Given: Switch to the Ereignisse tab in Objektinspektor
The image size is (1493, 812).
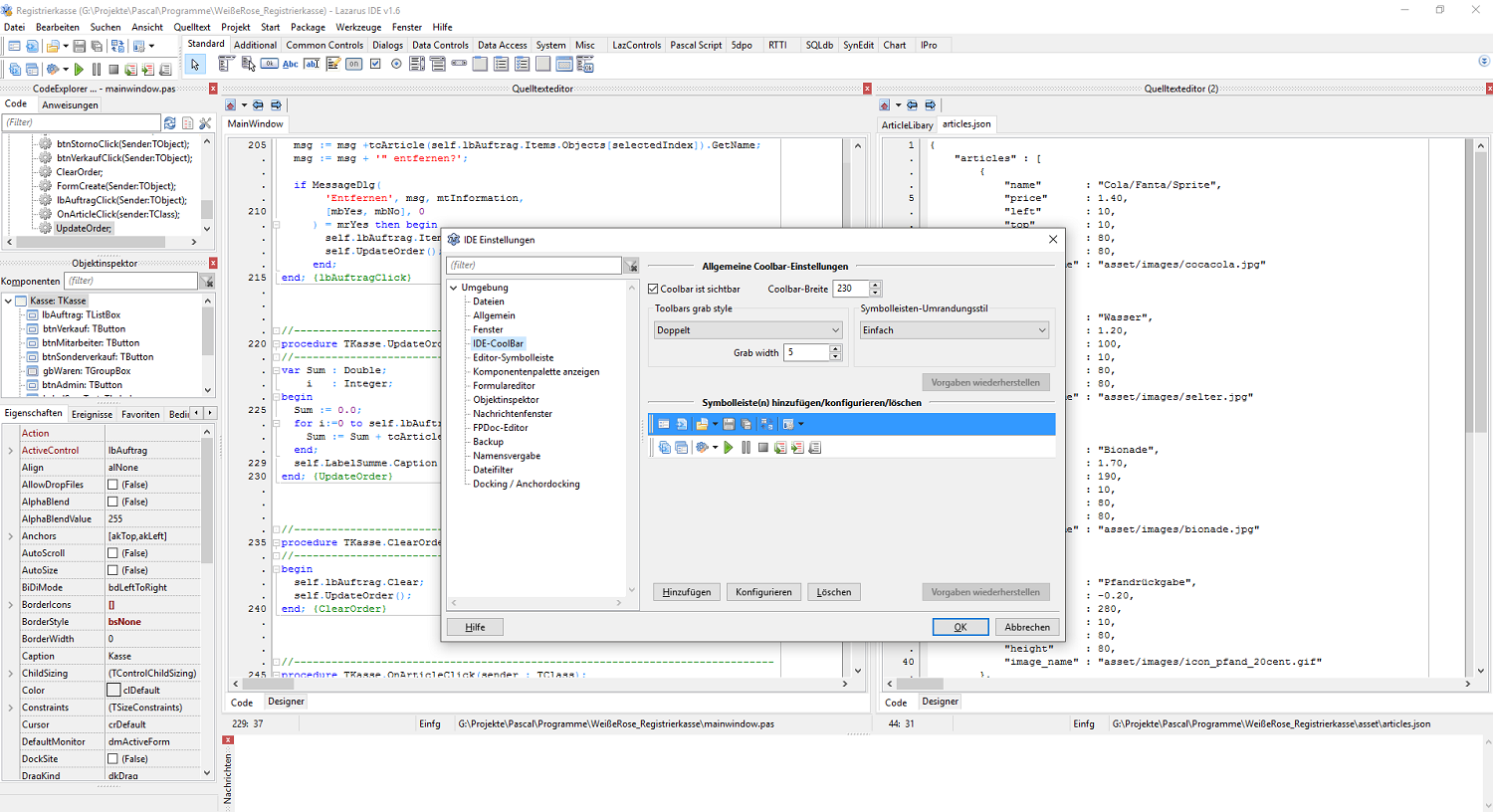Looking at the screenshot, I should (x=92, y=414).
